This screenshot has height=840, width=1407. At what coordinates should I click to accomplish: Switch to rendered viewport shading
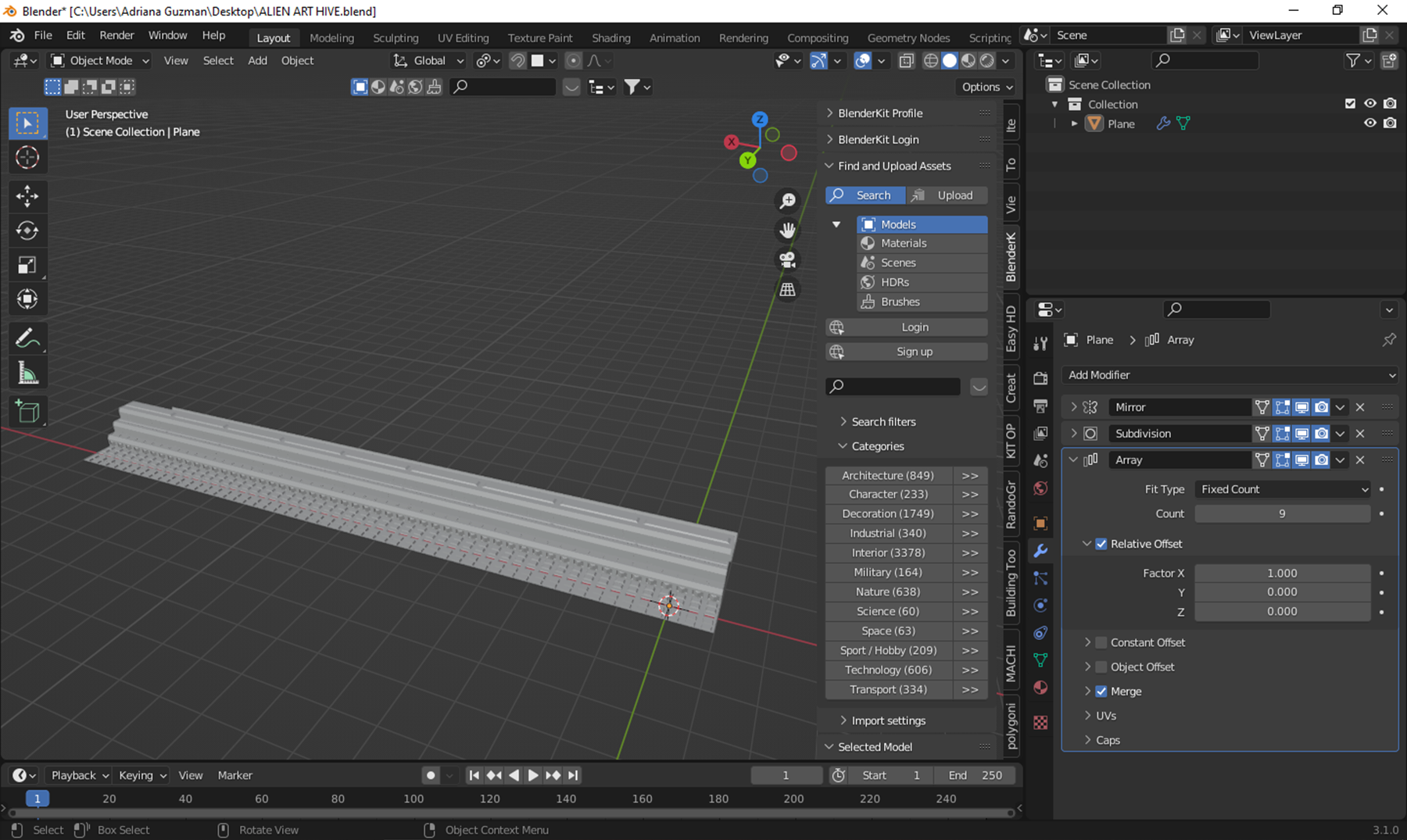[987, 61]
